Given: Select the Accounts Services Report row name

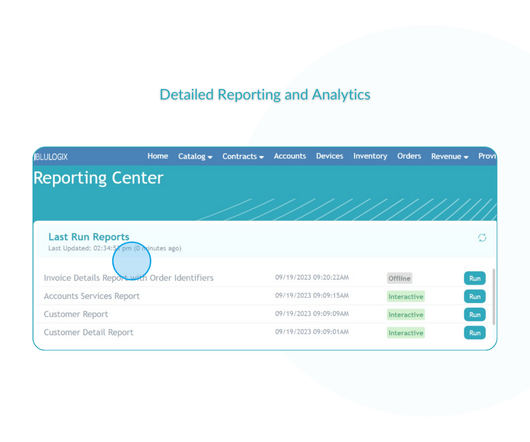Looking at the screenshot, I should point(92,296).
